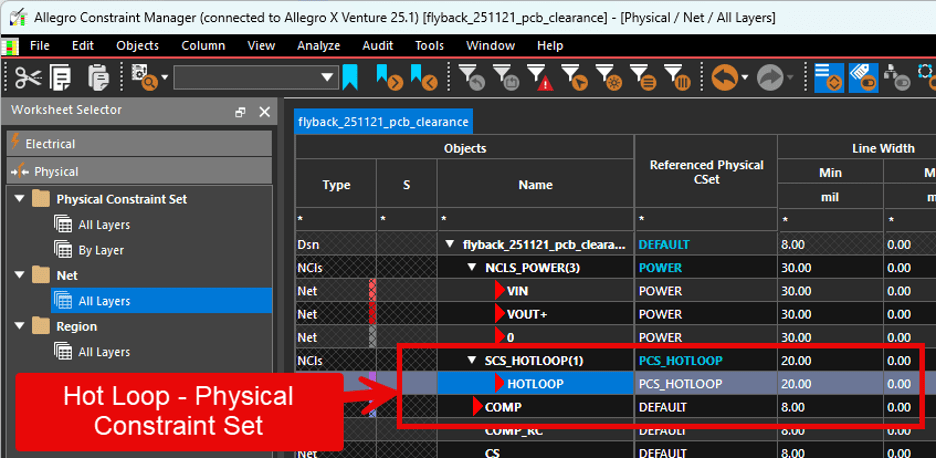Open the Window menu
936x458 pixels.
tap(490, 45)
